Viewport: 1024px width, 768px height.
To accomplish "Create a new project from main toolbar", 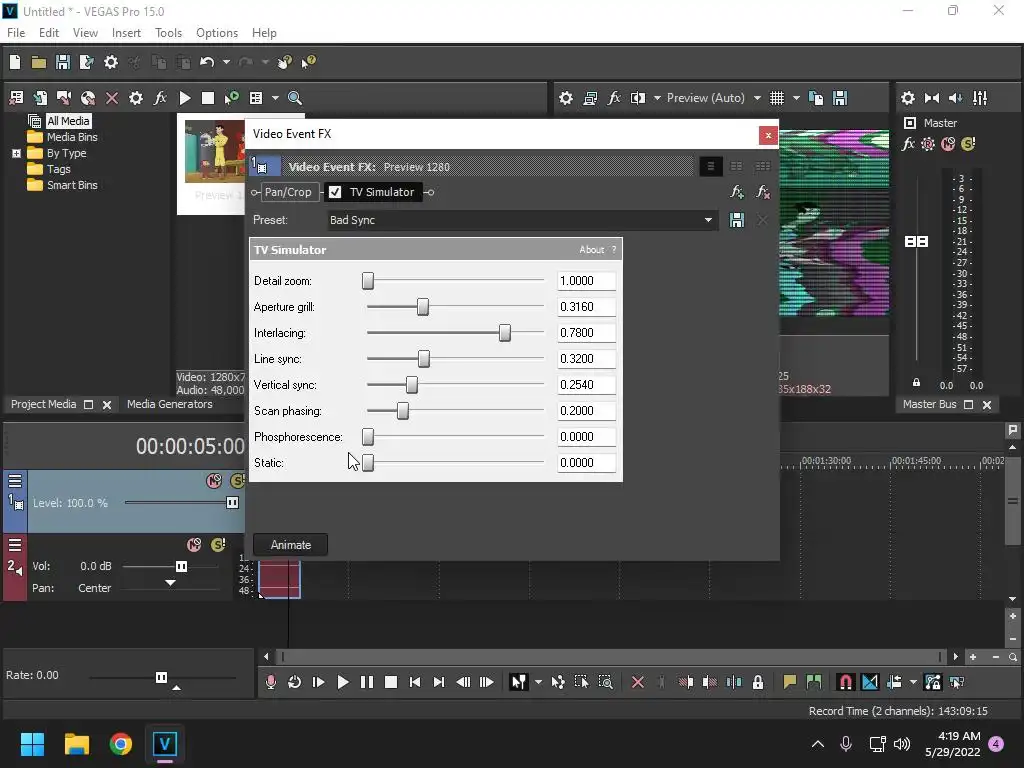I will coord(15,62).
